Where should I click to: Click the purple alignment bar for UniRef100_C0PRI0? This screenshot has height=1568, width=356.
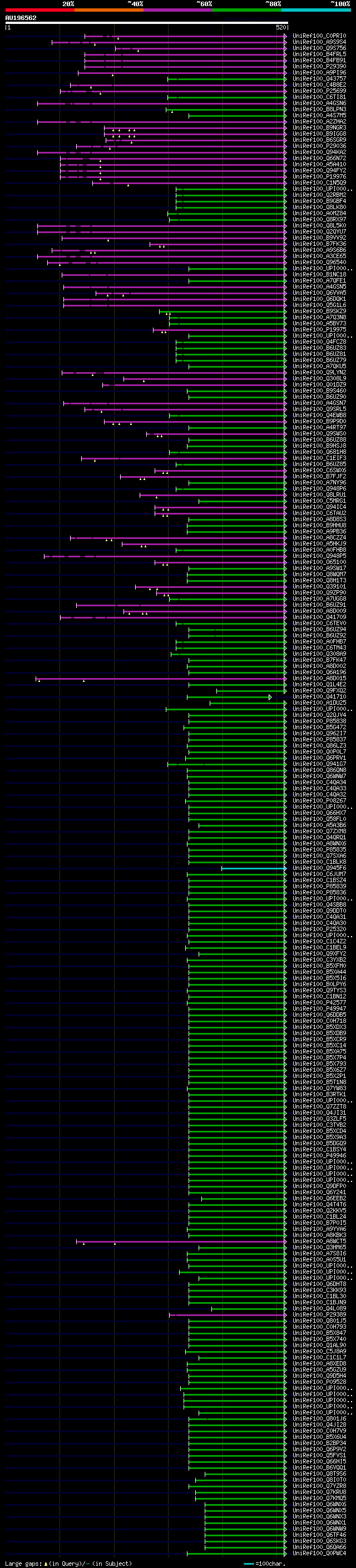(185, 36)
